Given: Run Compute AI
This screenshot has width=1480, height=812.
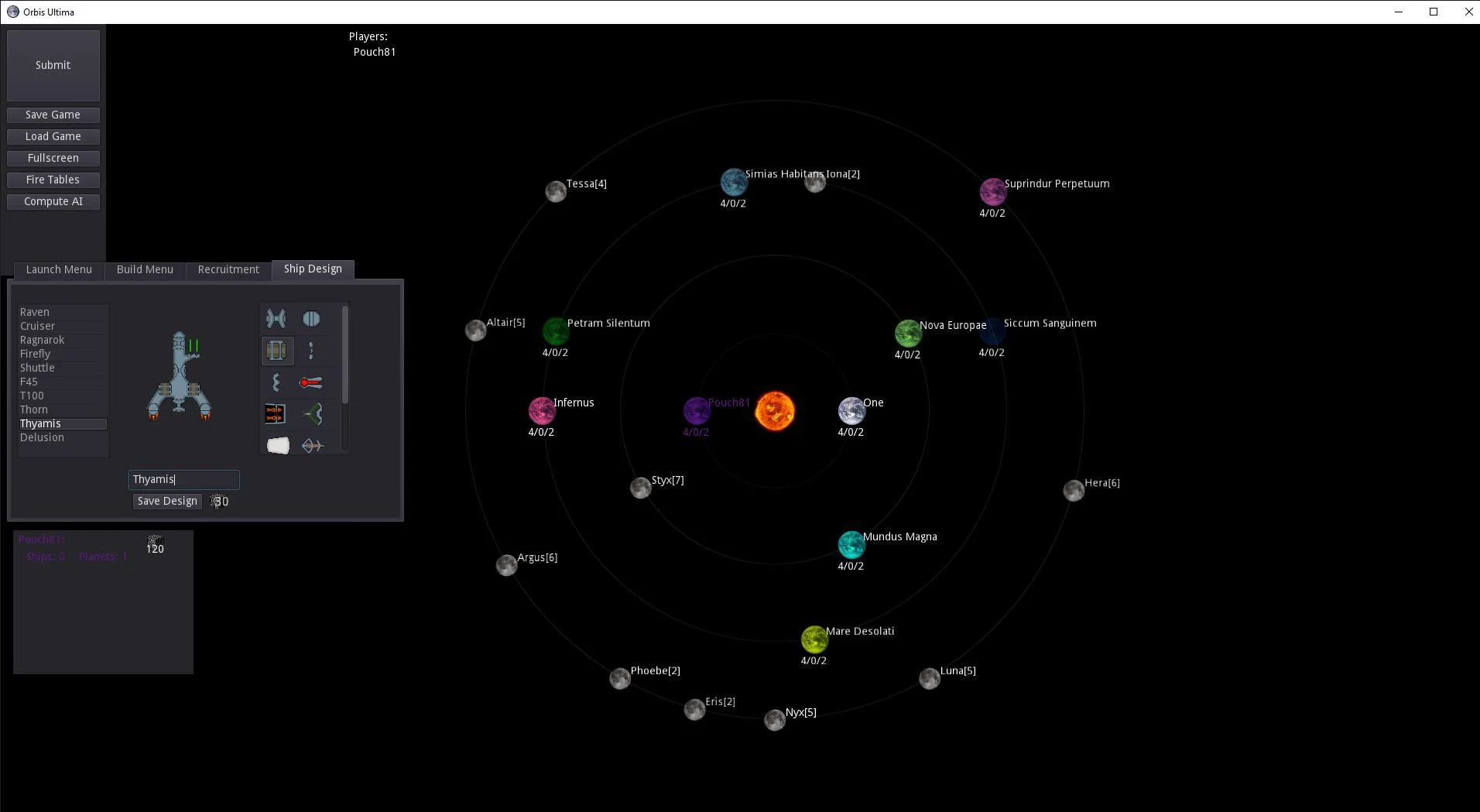Looking at the screenshot, I should pos(53,201).
